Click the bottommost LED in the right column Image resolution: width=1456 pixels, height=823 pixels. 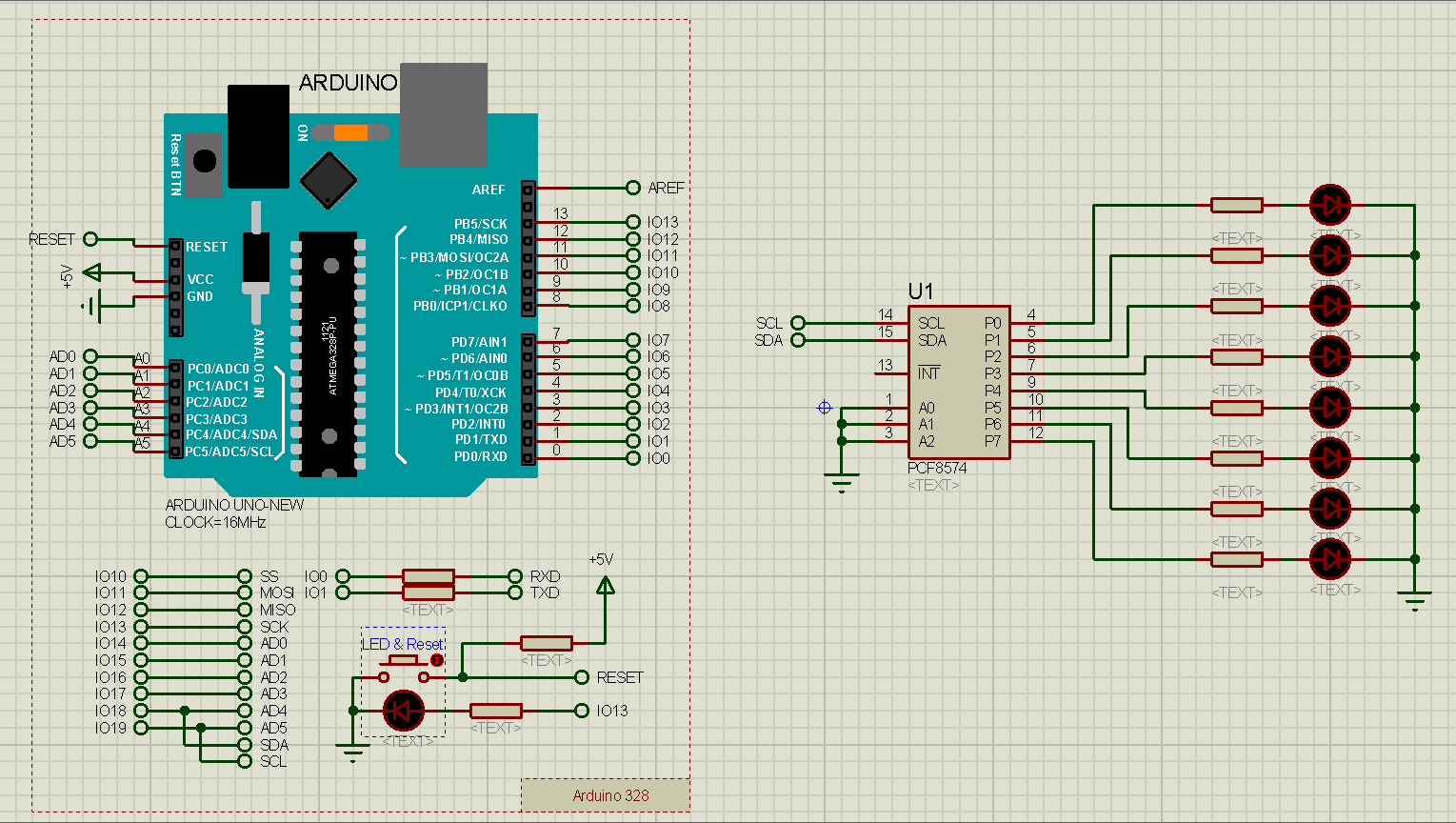1331,561
